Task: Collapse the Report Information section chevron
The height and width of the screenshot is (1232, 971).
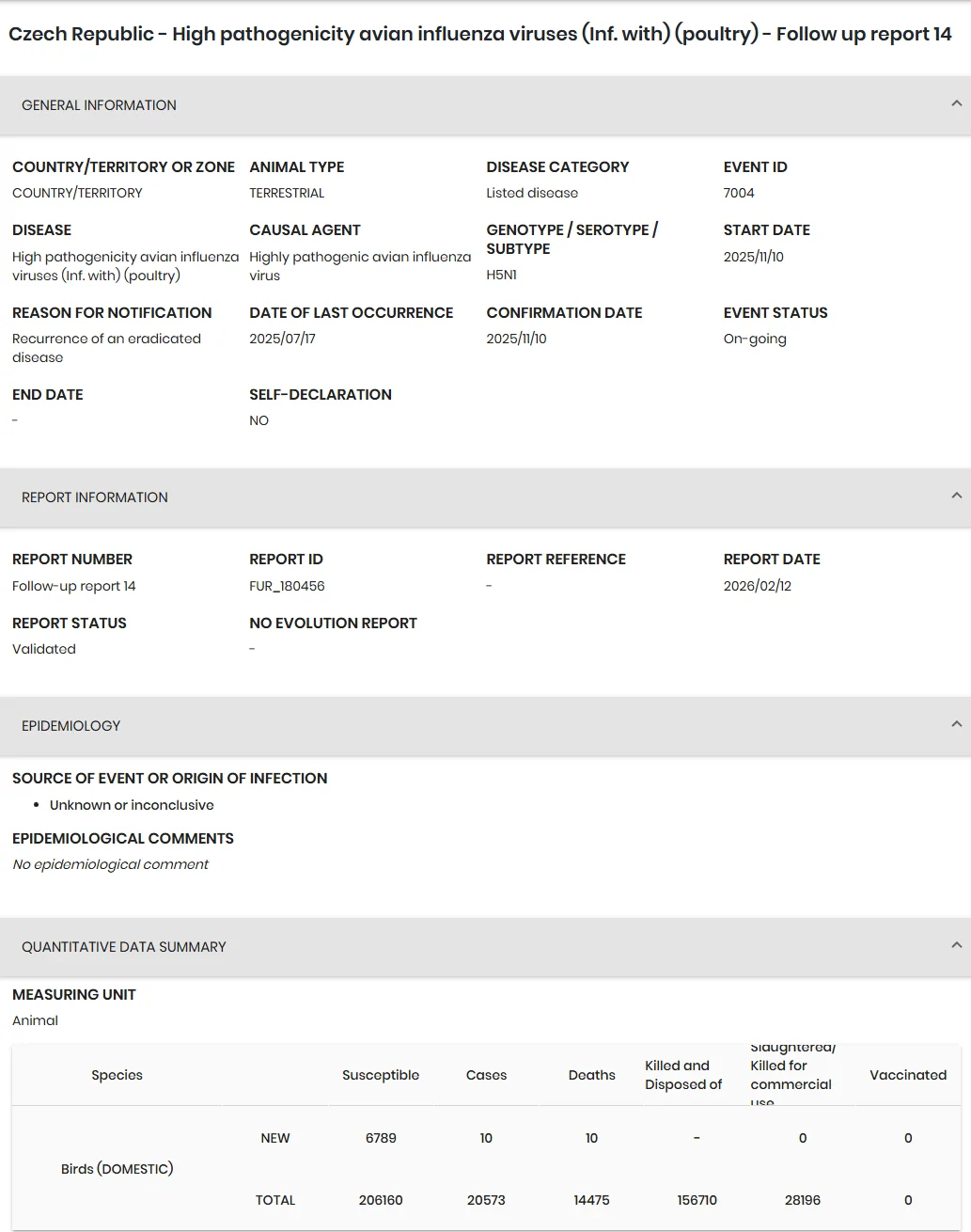Action: point(956,496)
